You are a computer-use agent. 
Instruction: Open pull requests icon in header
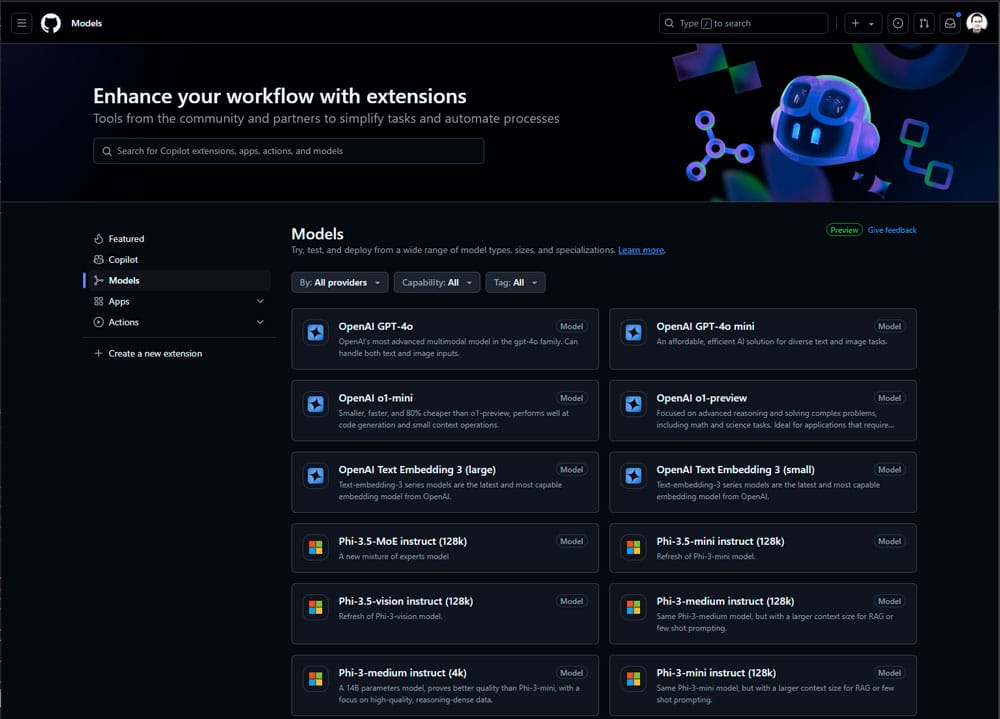pyautogui.click(x=924, y=23)
